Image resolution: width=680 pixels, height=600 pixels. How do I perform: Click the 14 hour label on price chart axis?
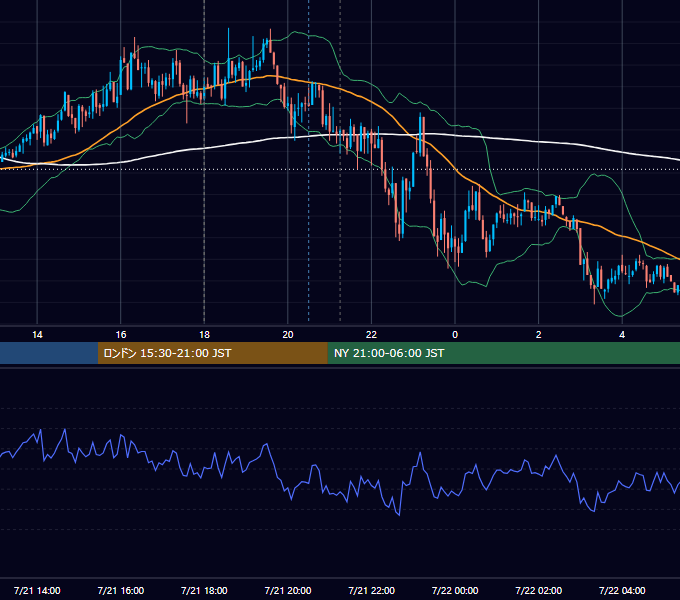[x=37, y=335]
